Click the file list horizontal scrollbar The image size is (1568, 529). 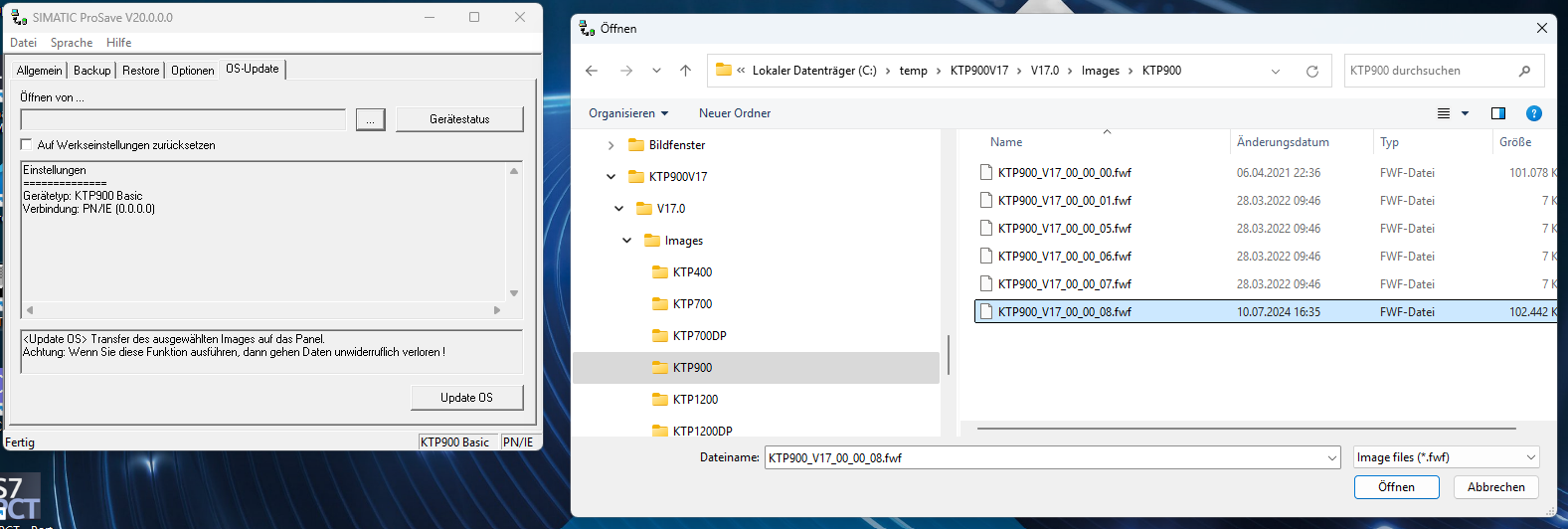click(x=1247, y=429)
